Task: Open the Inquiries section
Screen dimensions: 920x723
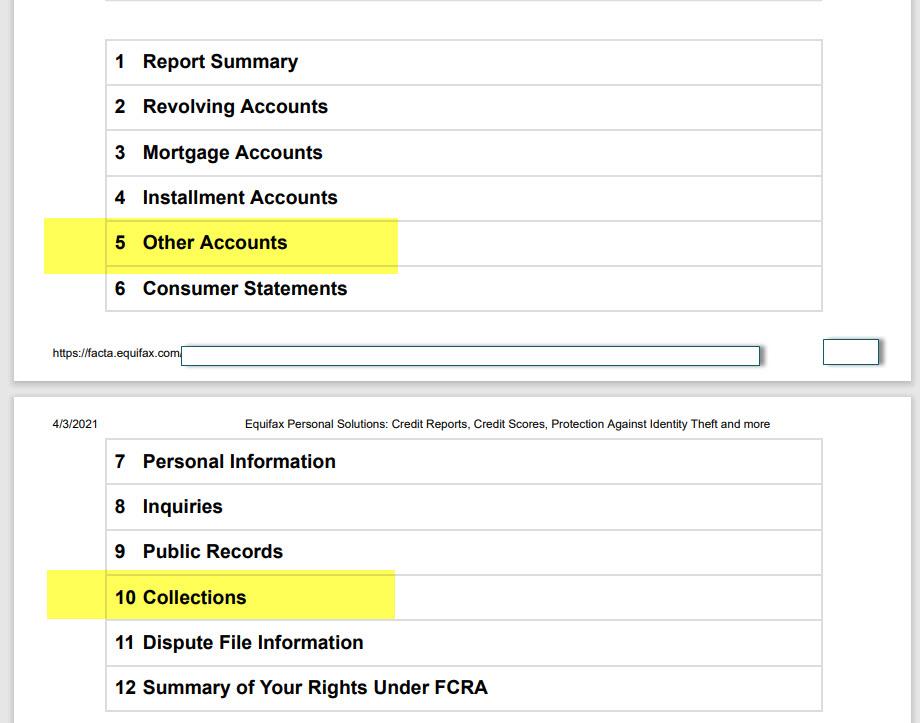Action: 464,506
